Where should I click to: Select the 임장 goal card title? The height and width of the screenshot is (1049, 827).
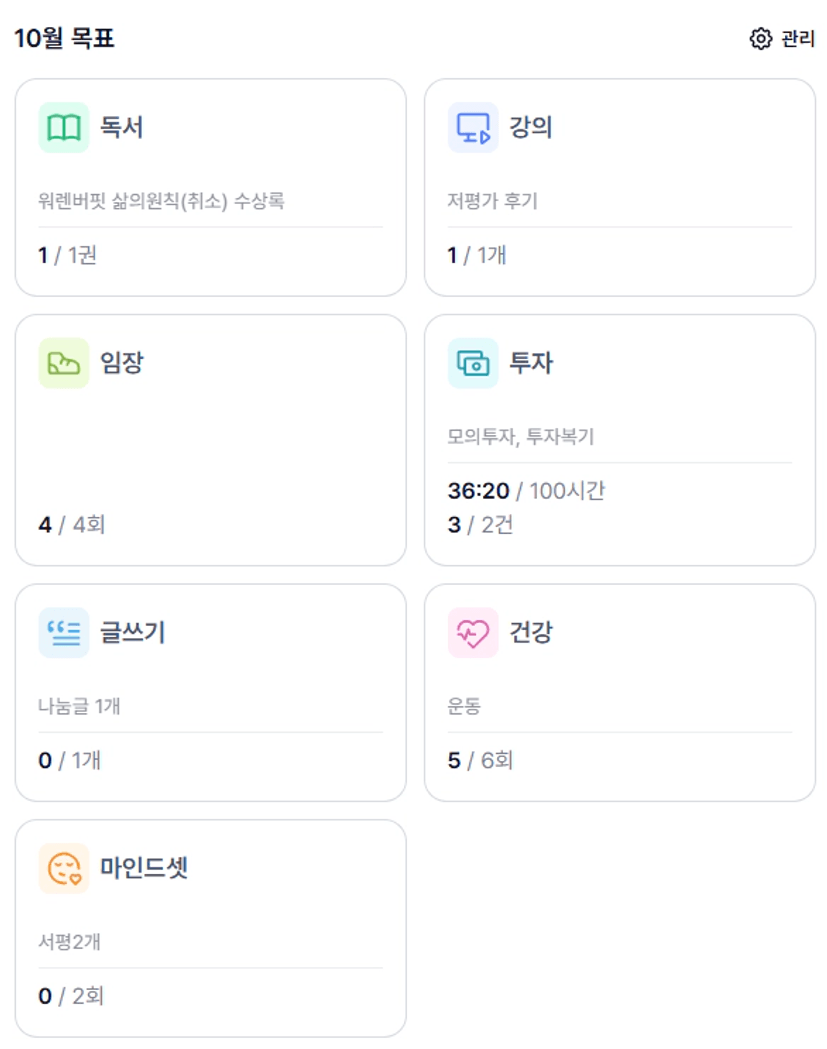(122, 363)
